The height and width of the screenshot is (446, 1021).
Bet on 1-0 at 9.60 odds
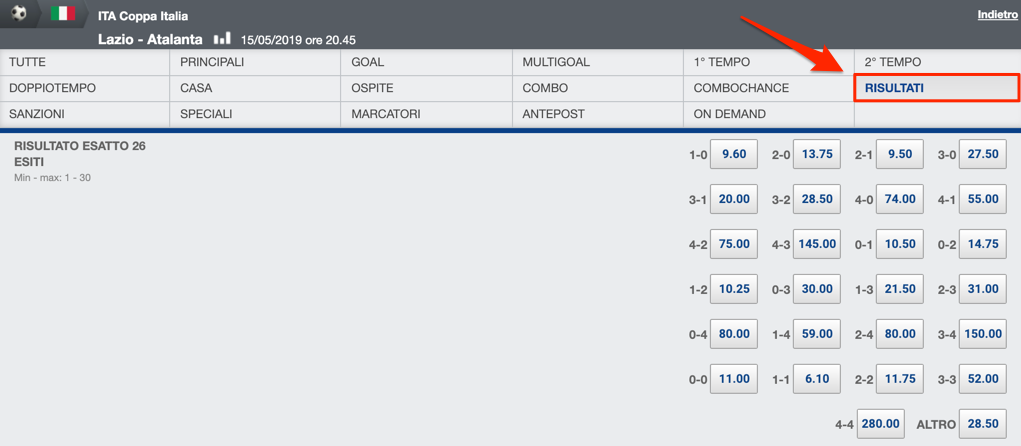click(x=734, y=154)
